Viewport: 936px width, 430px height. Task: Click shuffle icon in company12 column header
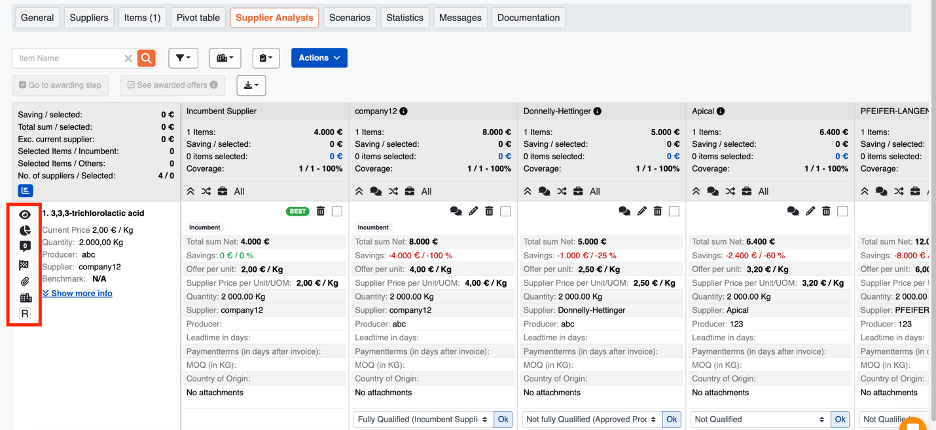point(393,192)
